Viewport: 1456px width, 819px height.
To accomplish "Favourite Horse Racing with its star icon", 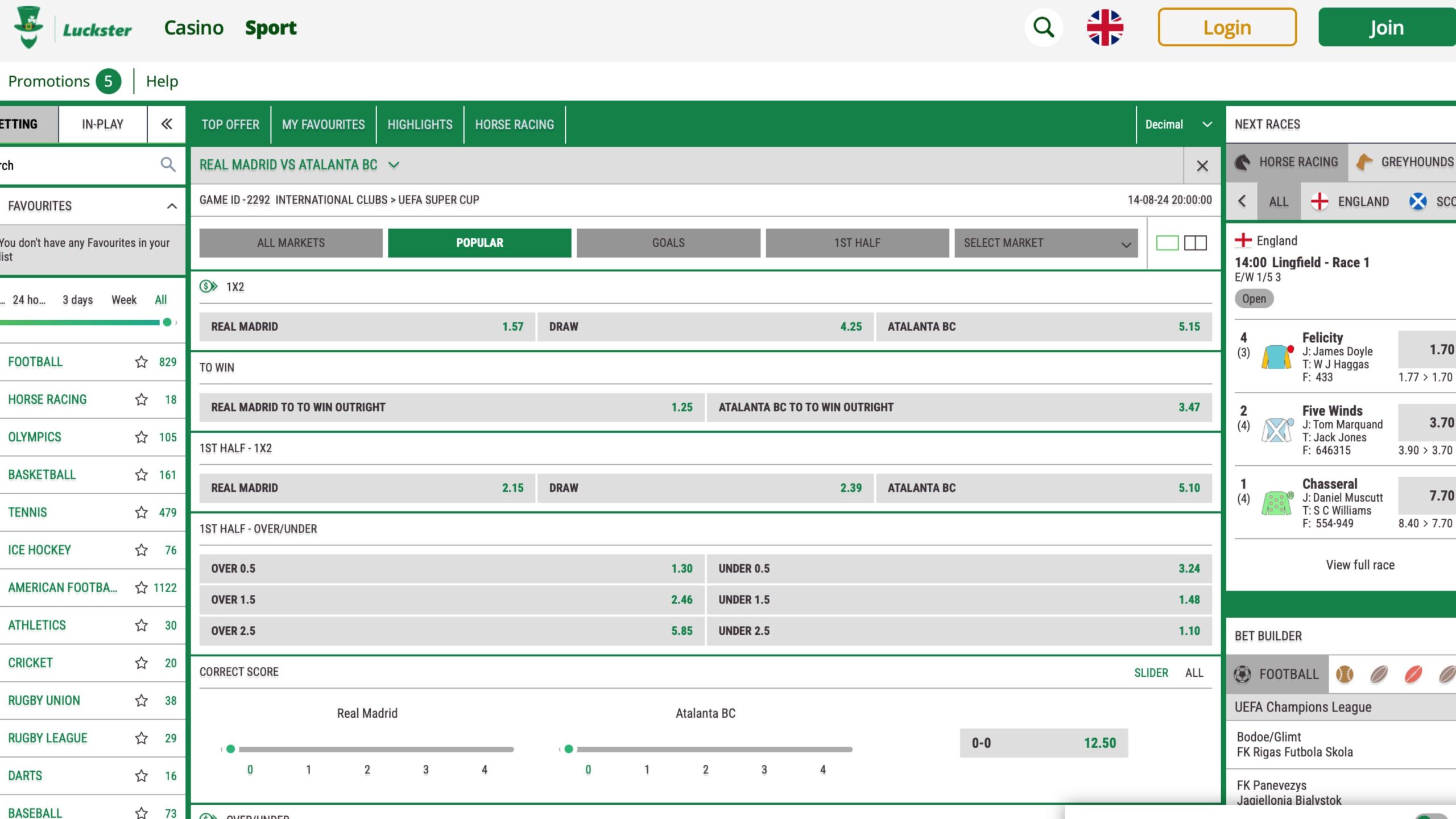I will tap(141, 399).
